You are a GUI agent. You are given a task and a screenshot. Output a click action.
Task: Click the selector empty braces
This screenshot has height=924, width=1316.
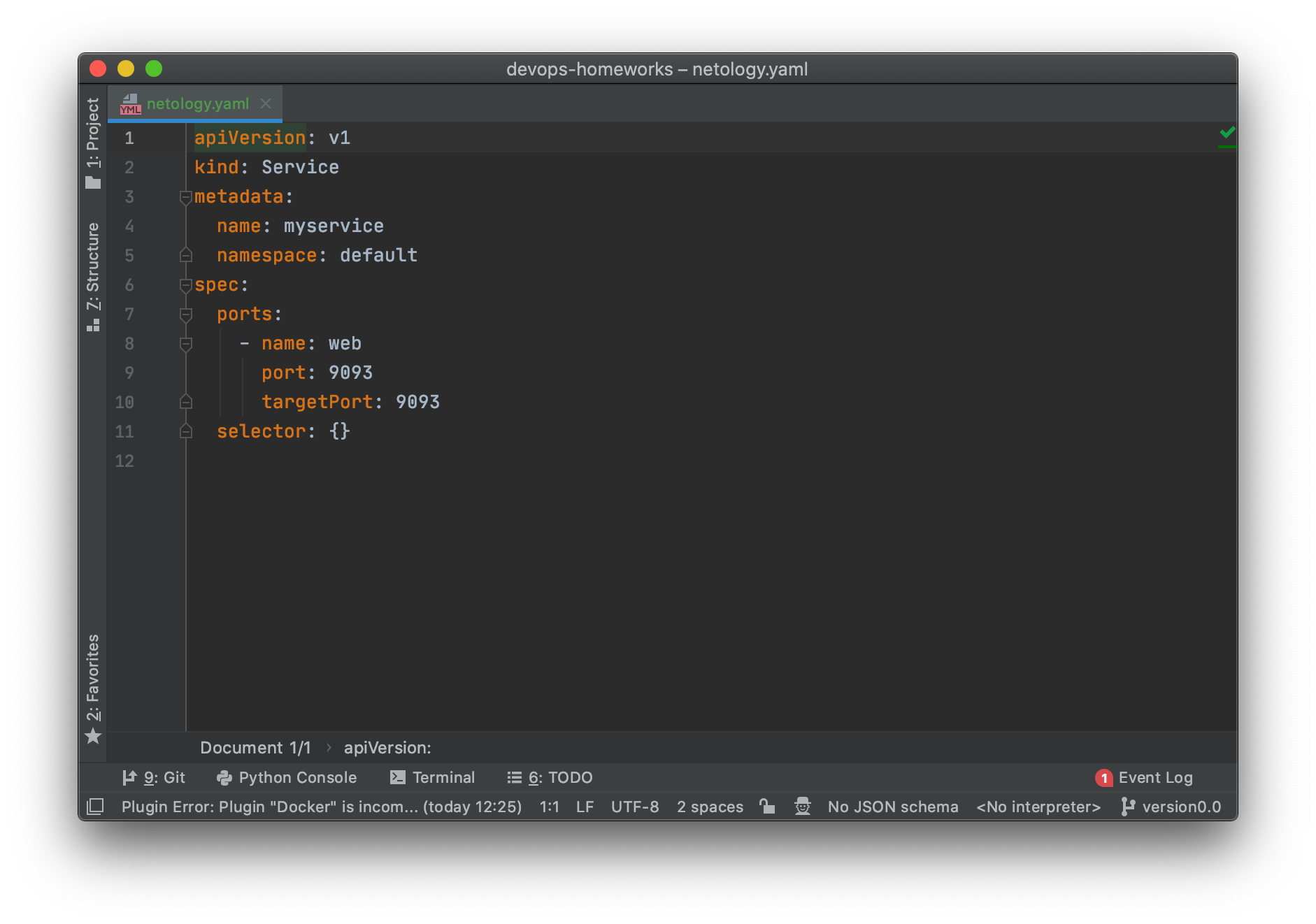point(339,431)
